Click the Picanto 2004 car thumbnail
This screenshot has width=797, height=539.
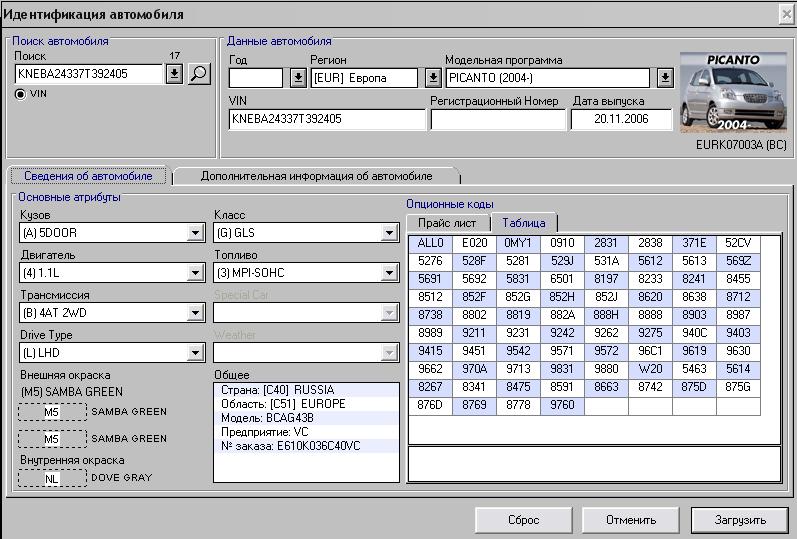733,93
